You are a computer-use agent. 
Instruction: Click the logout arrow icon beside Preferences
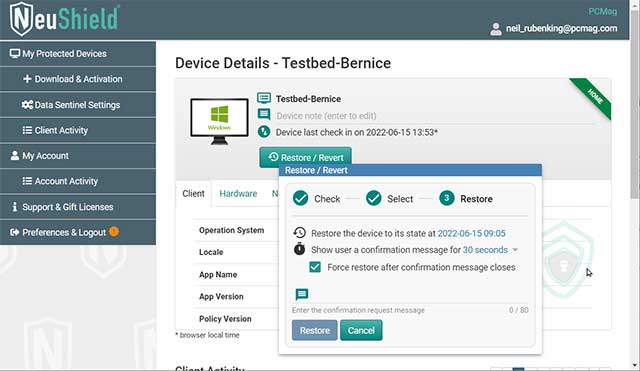tap(15, 232)
